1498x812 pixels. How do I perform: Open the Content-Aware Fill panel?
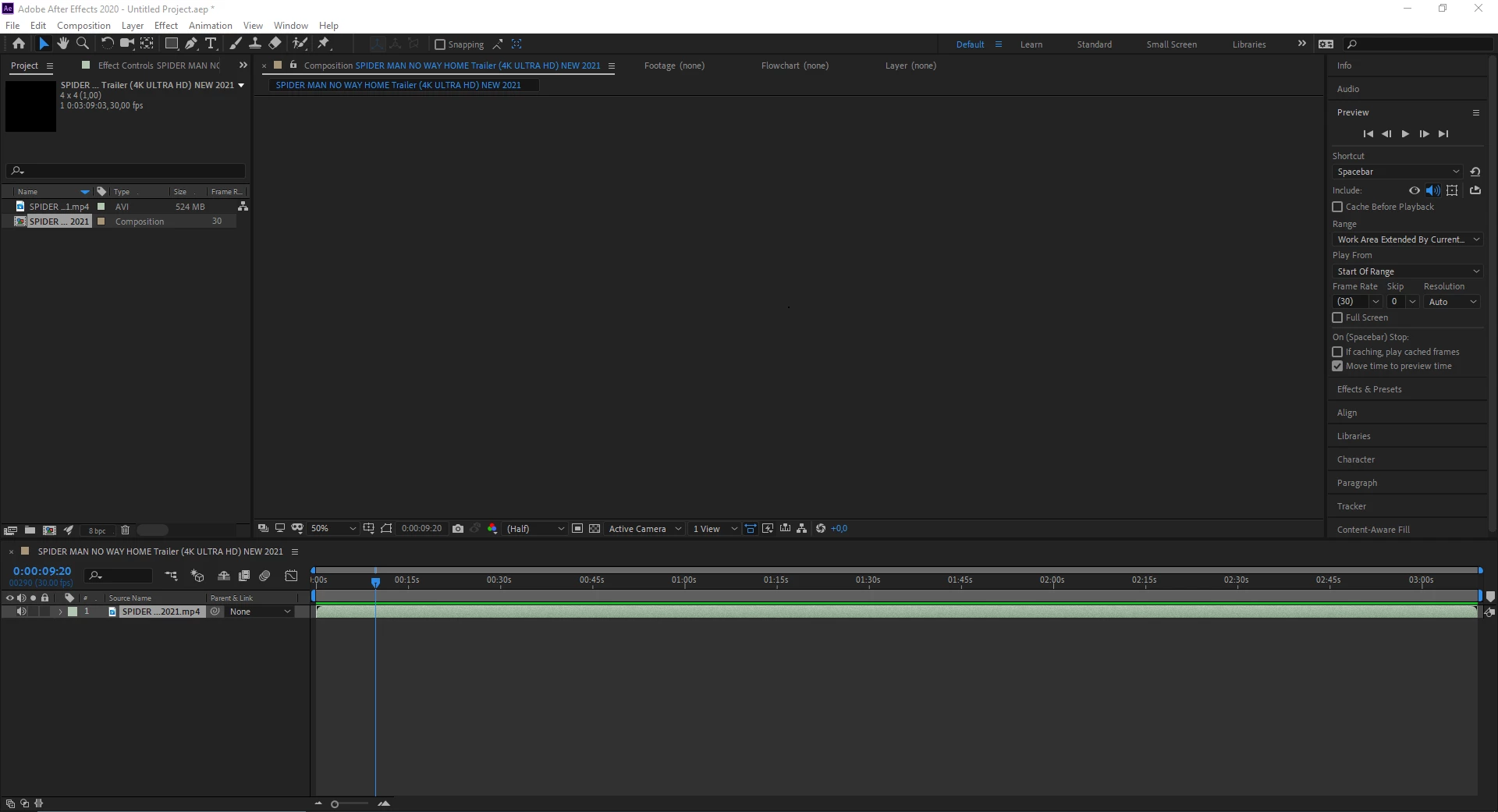[x=1373, y=530]
